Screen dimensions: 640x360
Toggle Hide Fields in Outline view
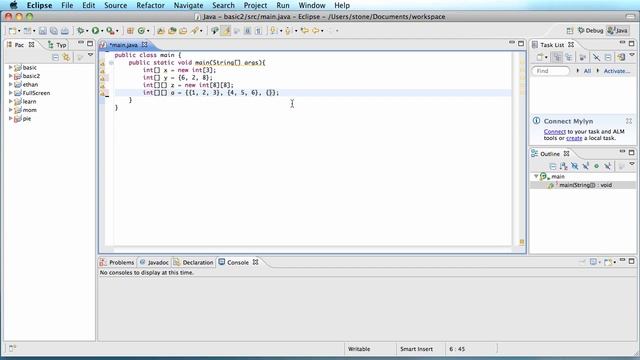(575, 166)
